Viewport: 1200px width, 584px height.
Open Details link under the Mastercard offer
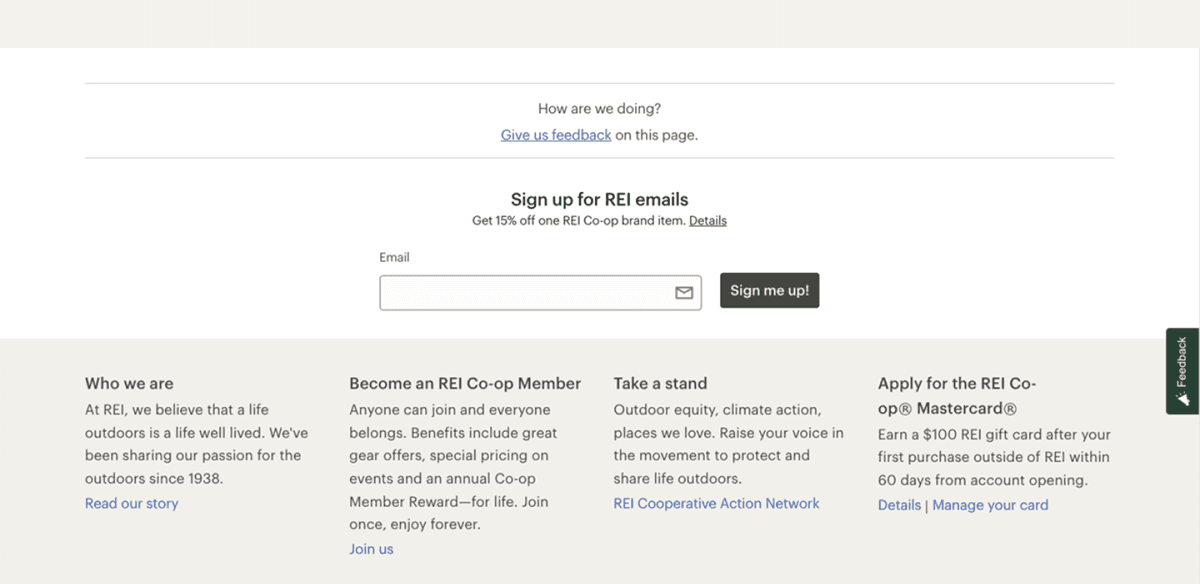coord(899,506)
